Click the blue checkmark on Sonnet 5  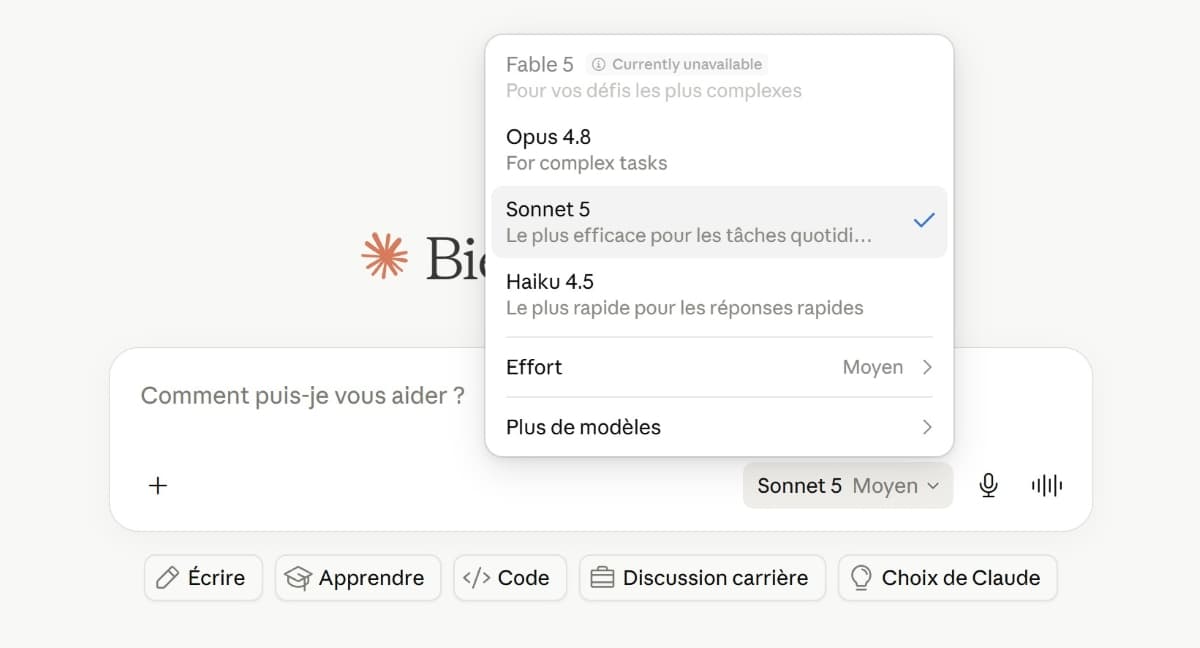pos(924,221)
